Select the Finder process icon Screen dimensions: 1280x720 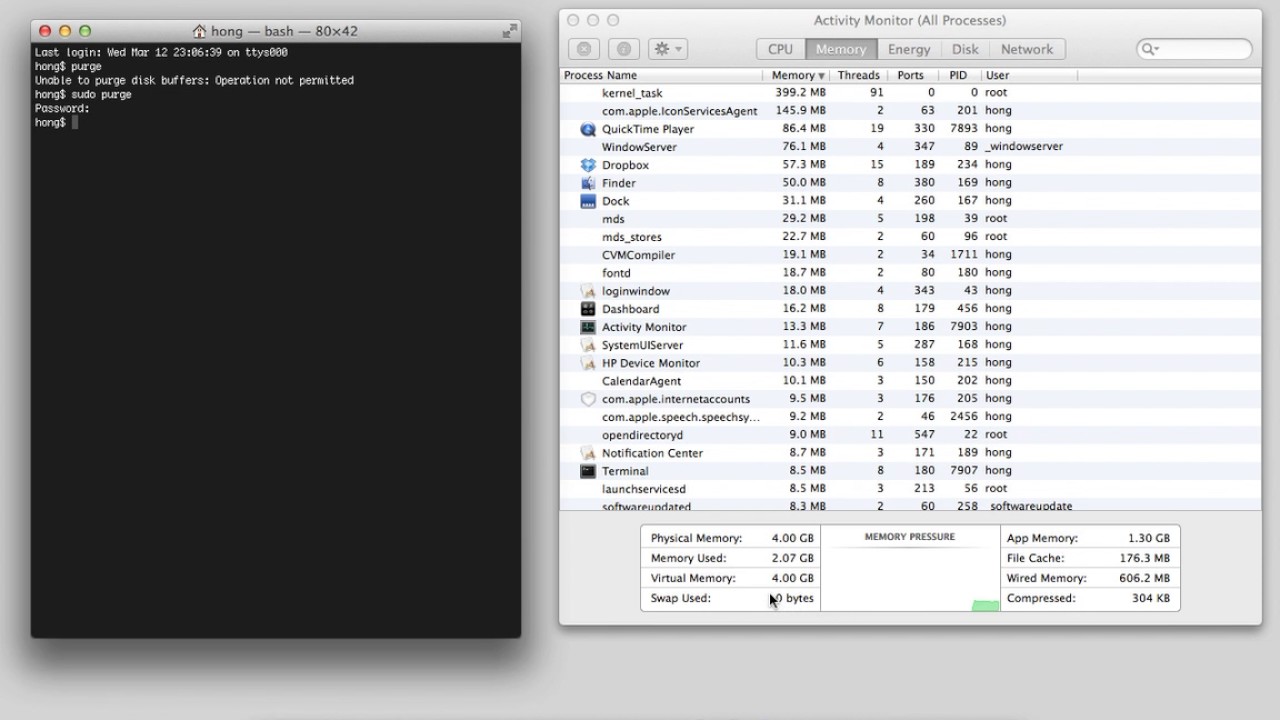pos(588,183)
